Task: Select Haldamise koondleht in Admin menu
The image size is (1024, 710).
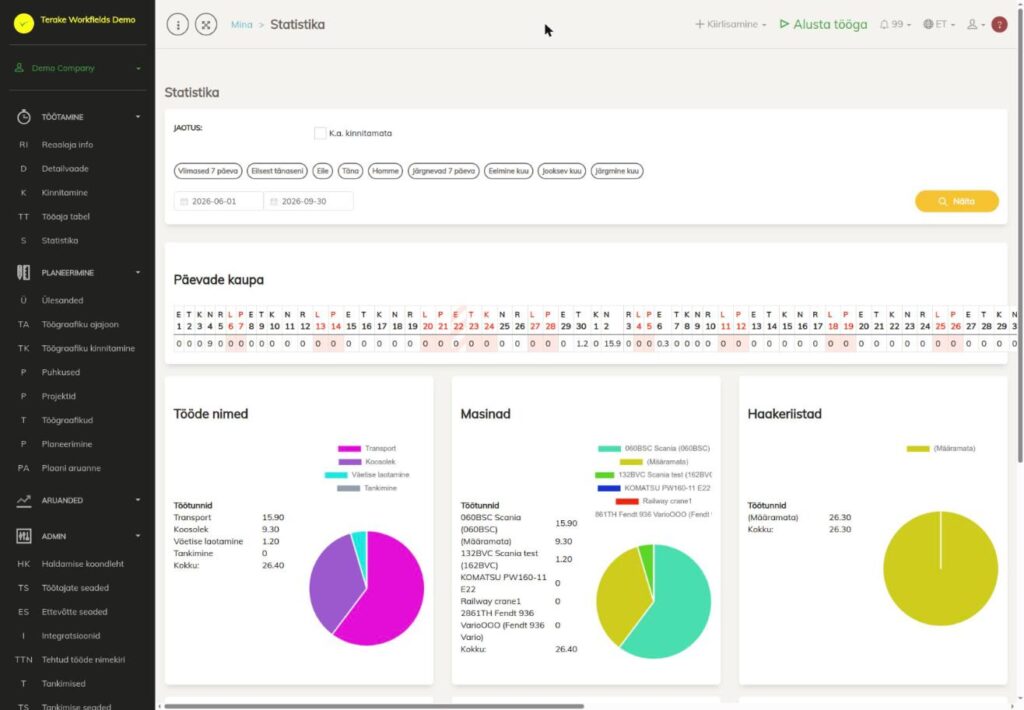Action: tap(82, 564)
